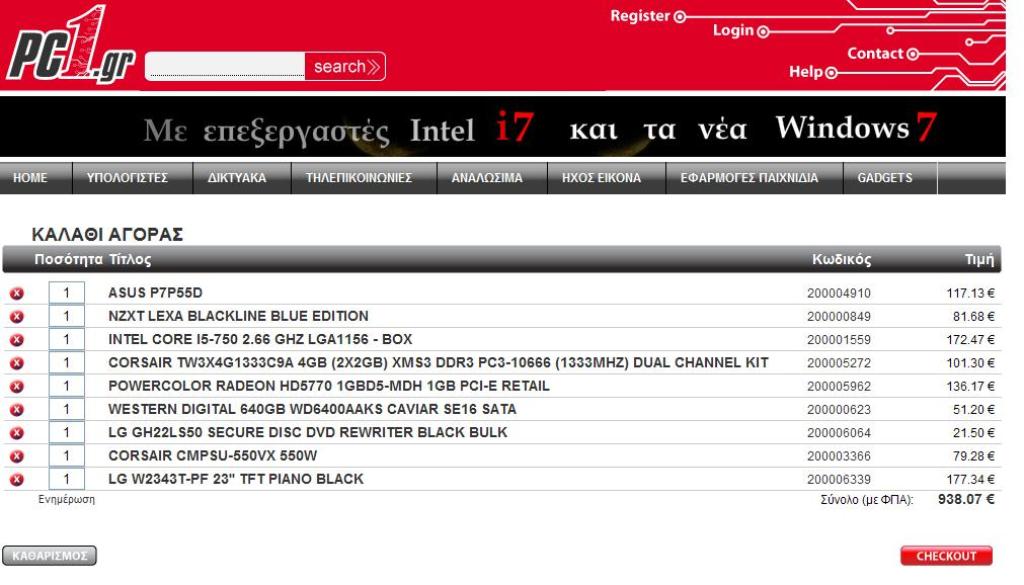Open the ΗΧΟΣ ΕΙΚΟΝΑ menu
This screenshot has width=1024, height=585.
click(x=601, y=178)
